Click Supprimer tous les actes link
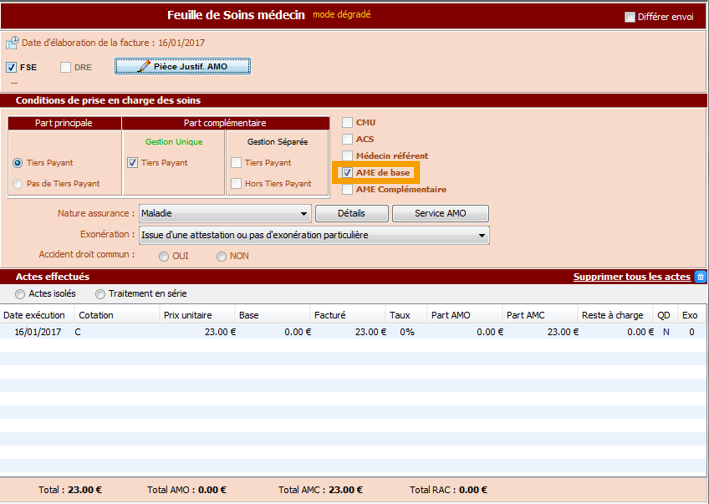The height and width of the screenshot is (504, 709). [631, 277]
